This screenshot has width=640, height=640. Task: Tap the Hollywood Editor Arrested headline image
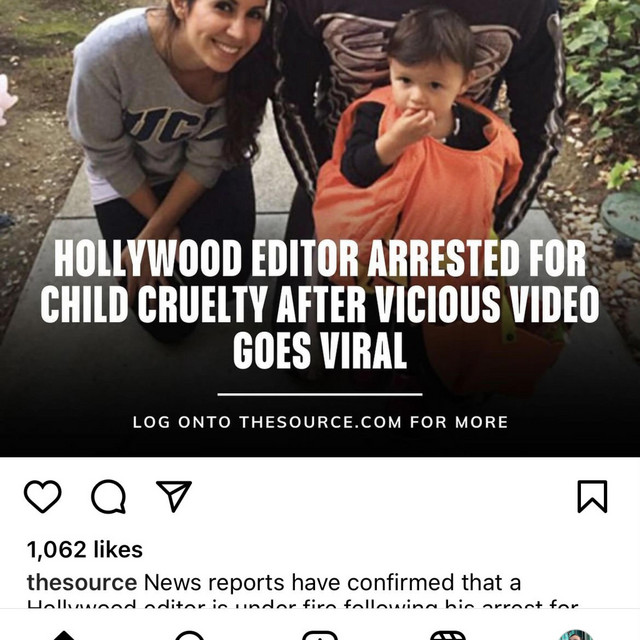(320, 304)
